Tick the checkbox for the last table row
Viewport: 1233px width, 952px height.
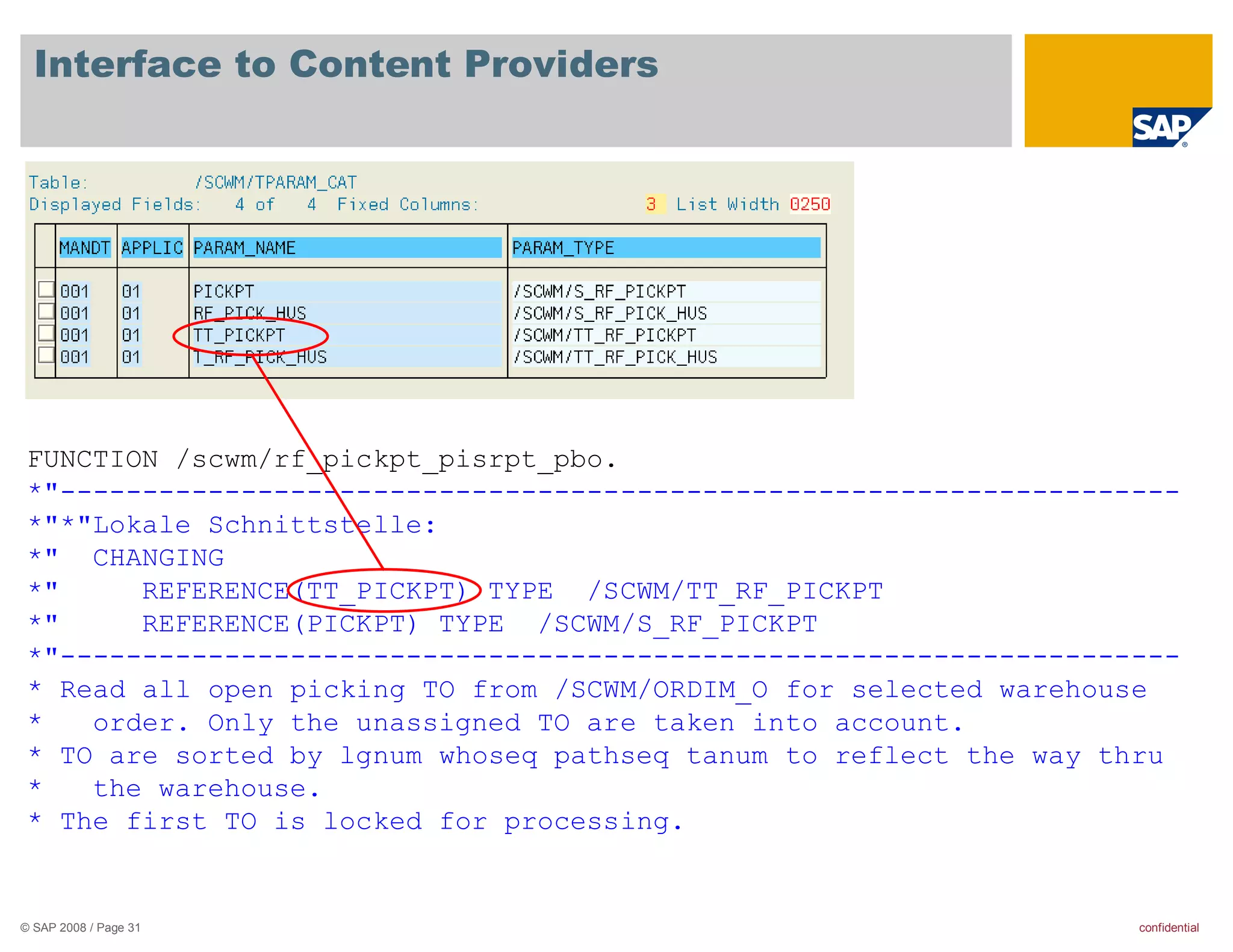click(x=46, y=355)
